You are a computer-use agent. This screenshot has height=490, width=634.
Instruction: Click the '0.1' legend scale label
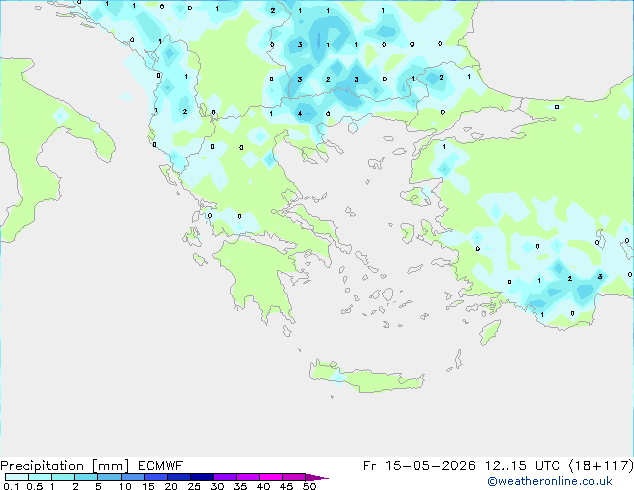[11, 486]
